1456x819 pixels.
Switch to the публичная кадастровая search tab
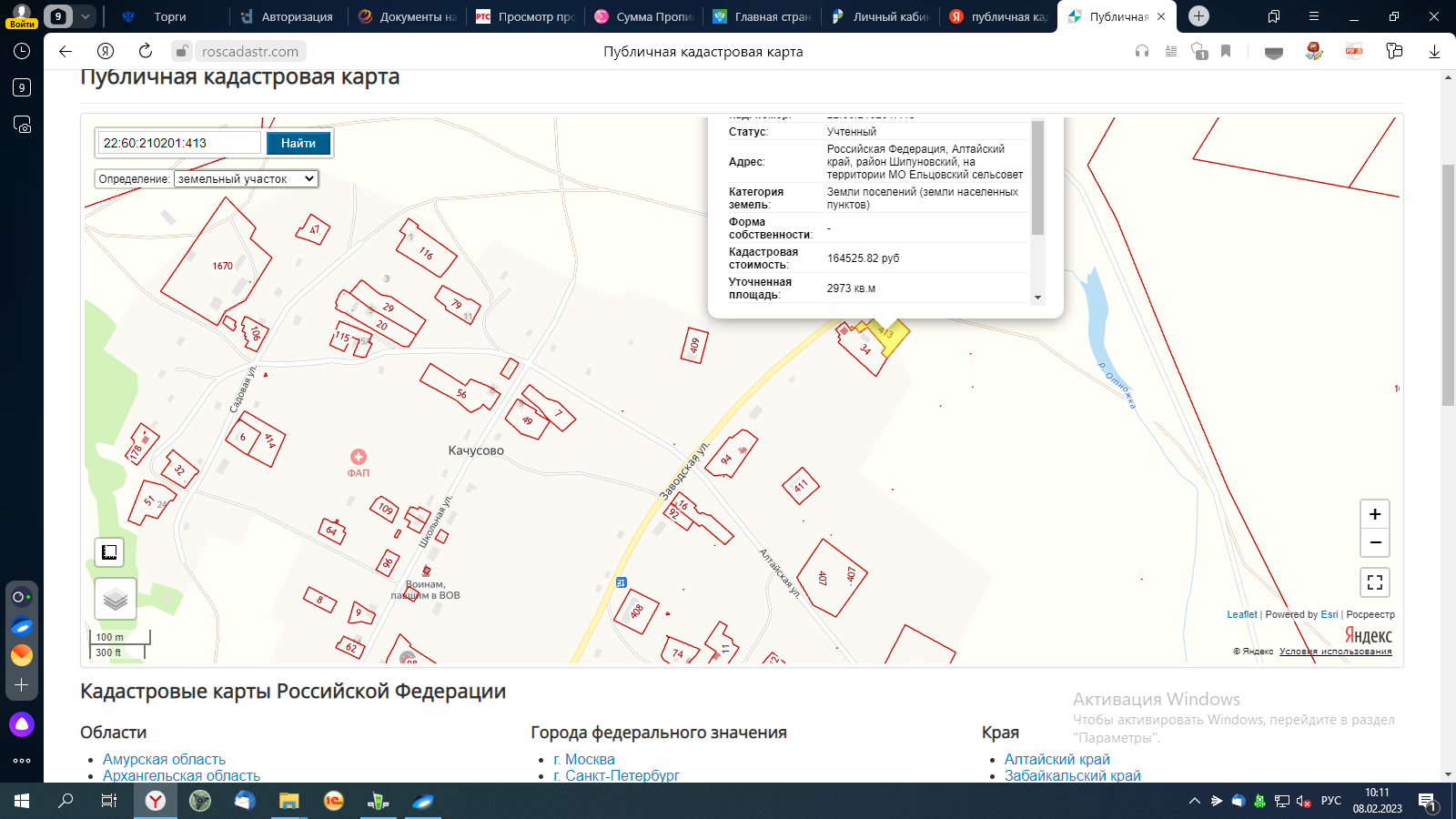[998, 16]
